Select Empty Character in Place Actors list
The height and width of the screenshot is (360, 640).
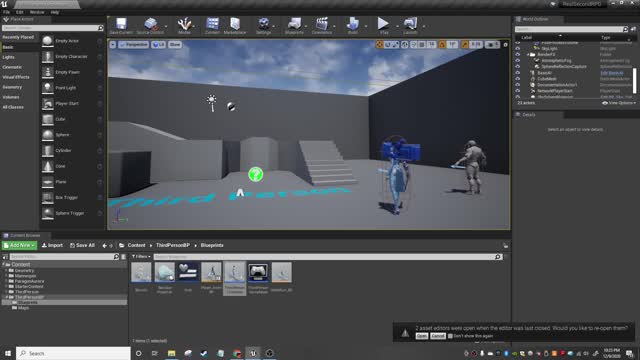[71, 57]
